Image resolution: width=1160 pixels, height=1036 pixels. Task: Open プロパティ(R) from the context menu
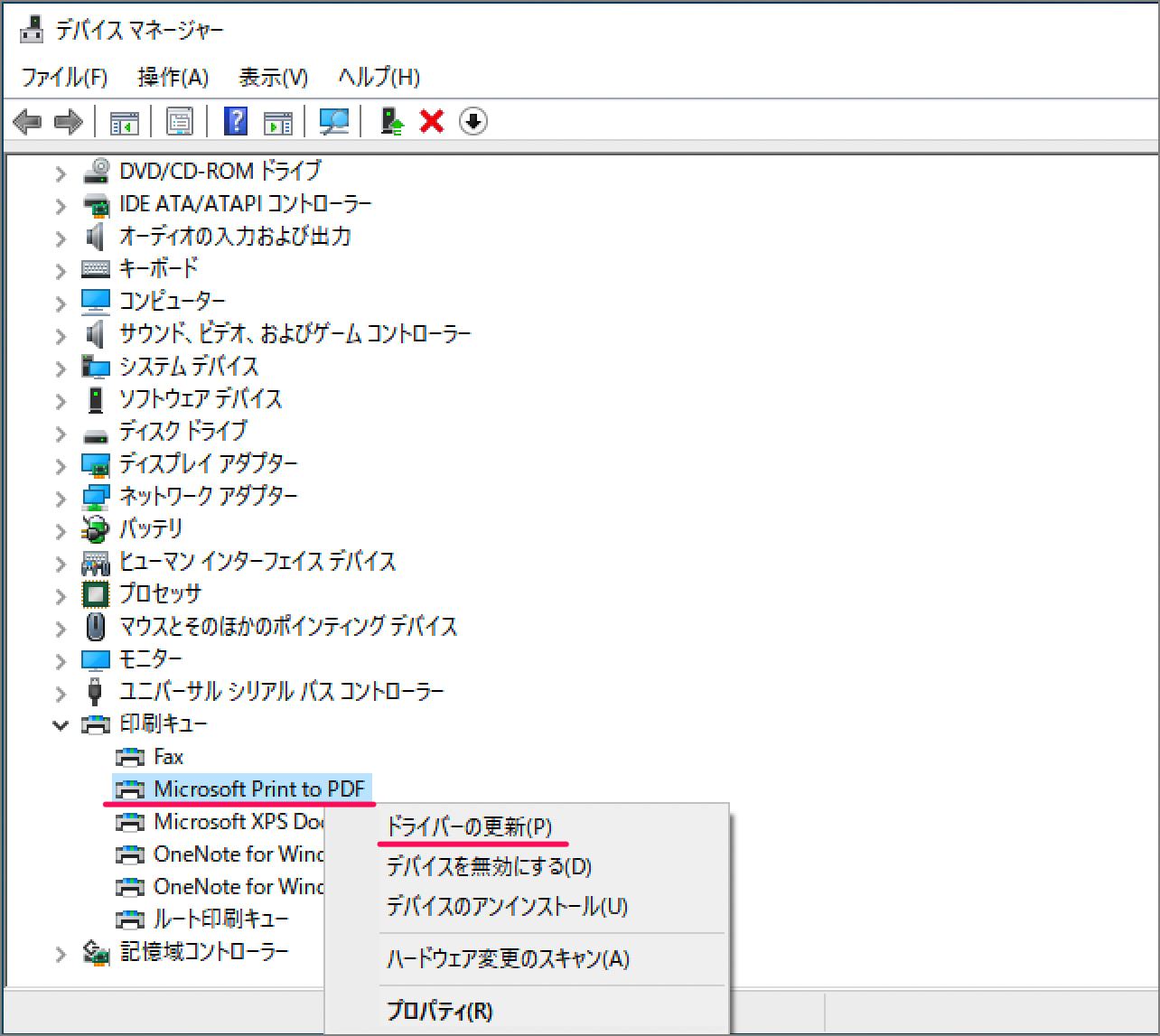(439, 1011)
